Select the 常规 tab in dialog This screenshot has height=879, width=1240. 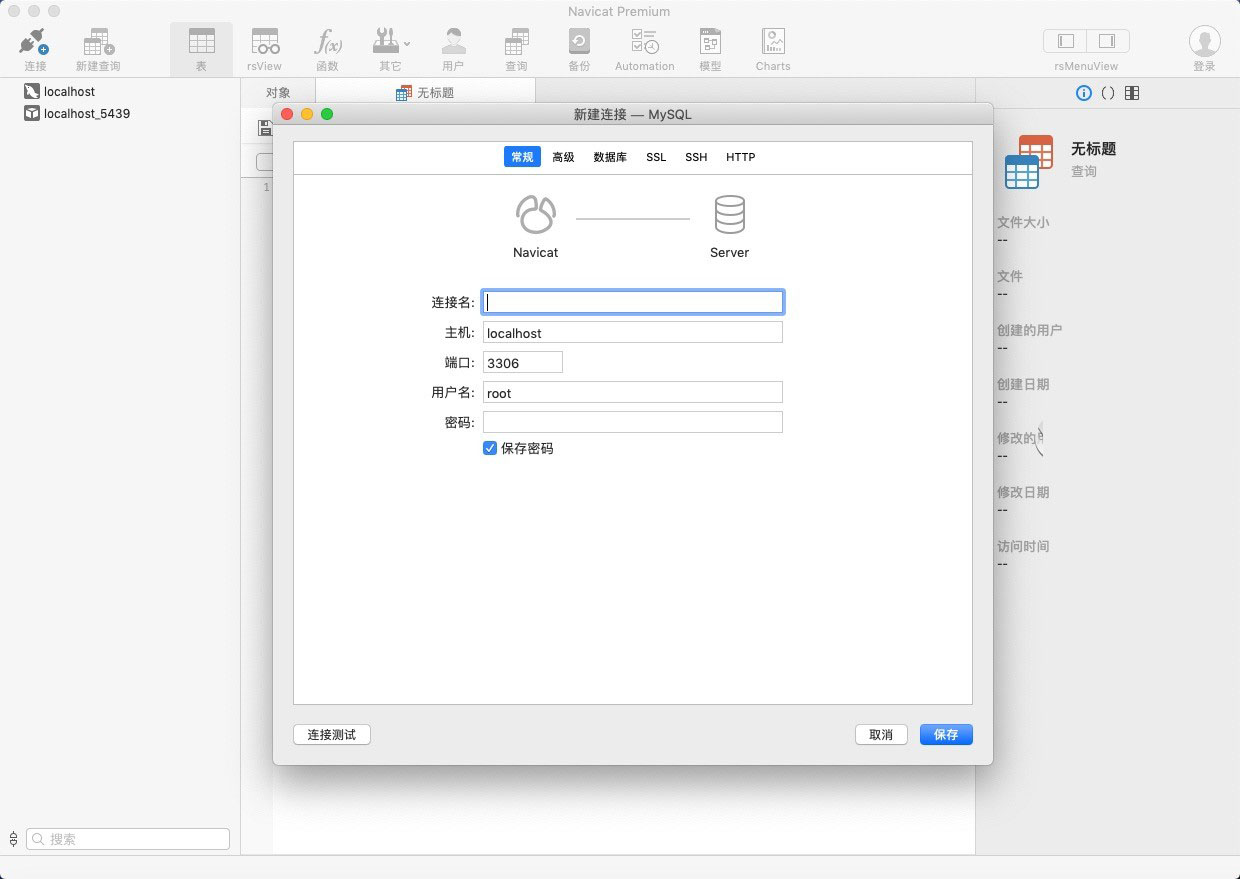522,157
